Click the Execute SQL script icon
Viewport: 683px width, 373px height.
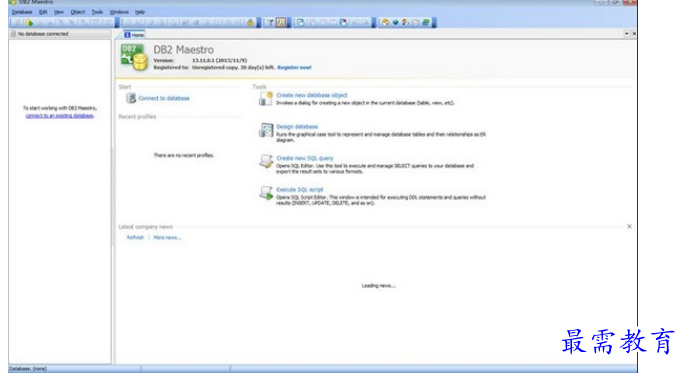[x=266, y=193]
